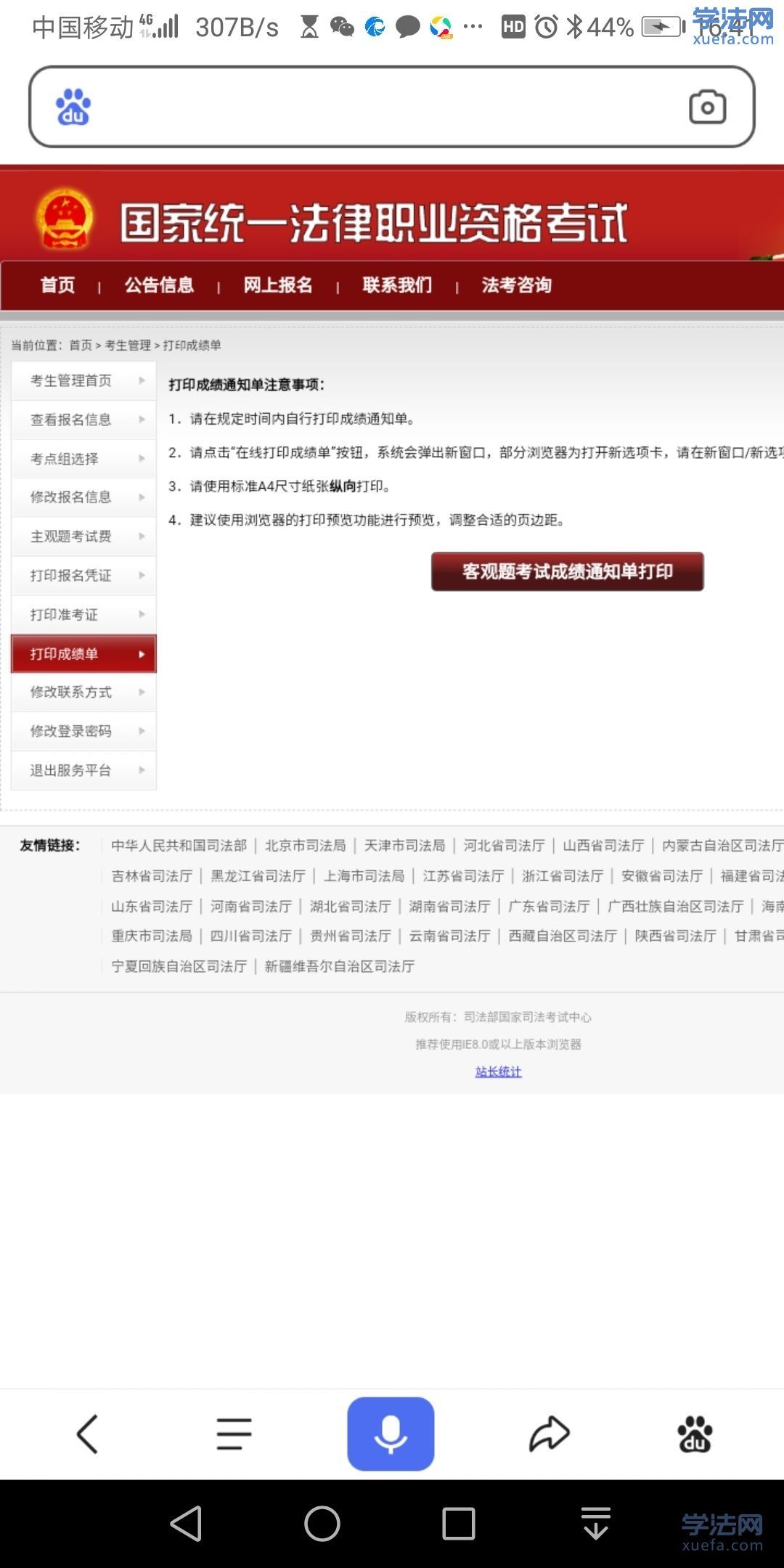784x1568 pixels.
Task: Open 四川省司法厅 link
Action: tap(250, 936)
